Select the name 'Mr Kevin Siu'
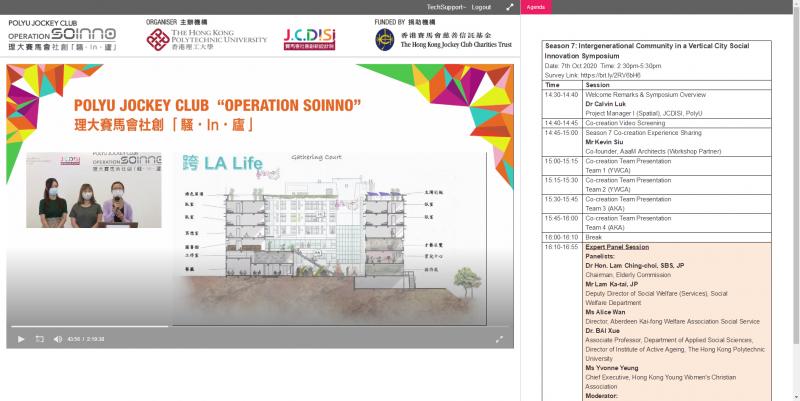 coord(604,142)
